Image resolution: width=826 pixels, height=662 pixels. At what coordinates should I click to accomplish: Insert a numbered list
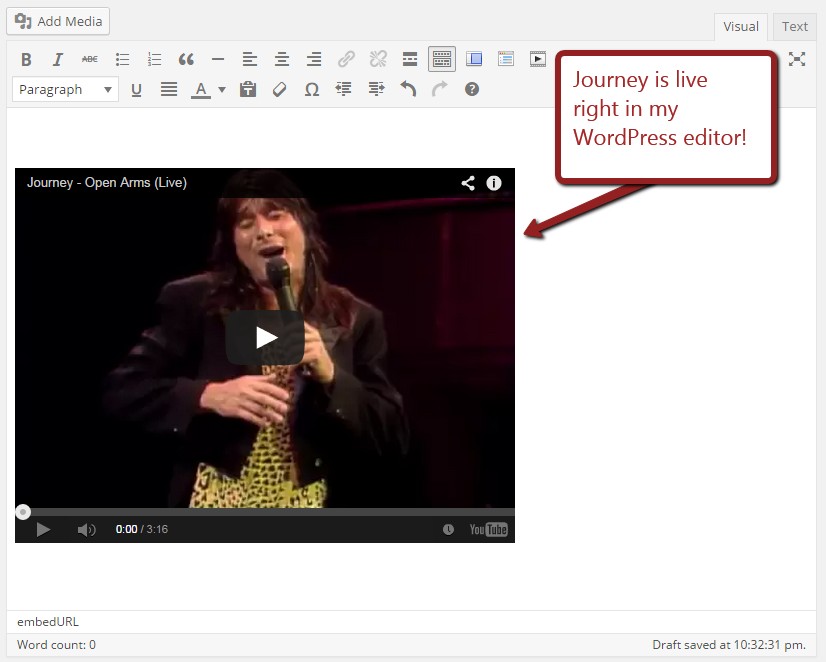click(x=154, y=60)
